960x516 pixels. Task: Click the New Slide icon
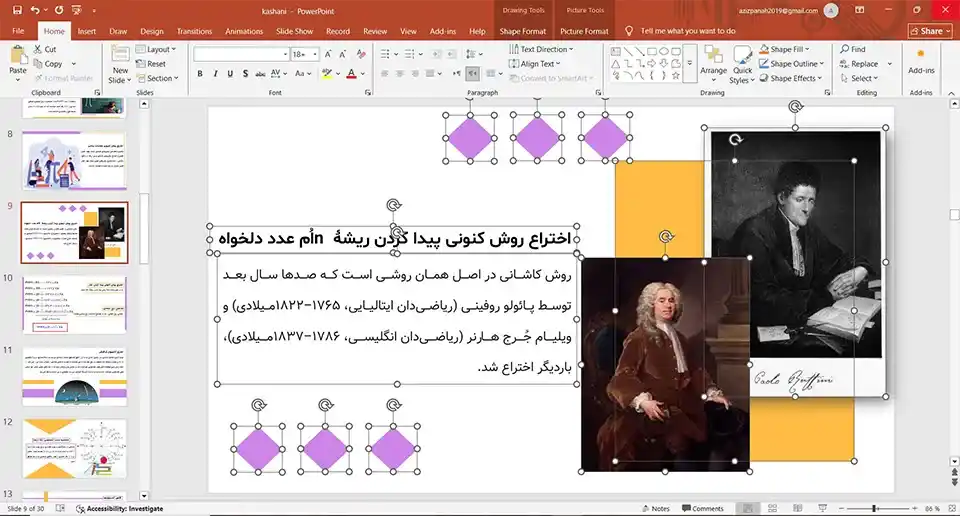point(120,56)
